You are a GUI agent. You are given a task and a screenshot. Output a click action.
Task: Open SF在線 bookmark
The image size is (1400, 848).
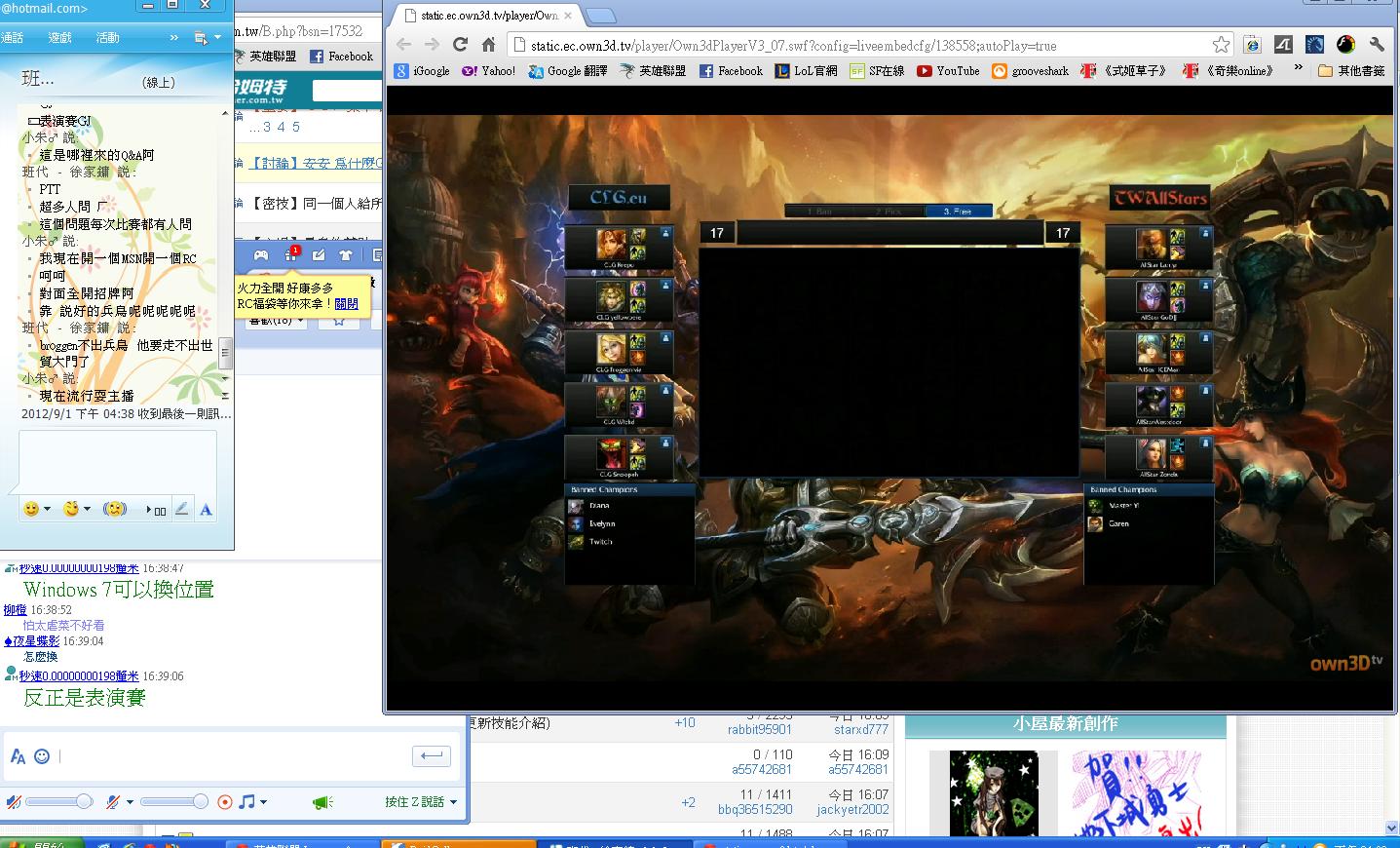tap(877, 71)
